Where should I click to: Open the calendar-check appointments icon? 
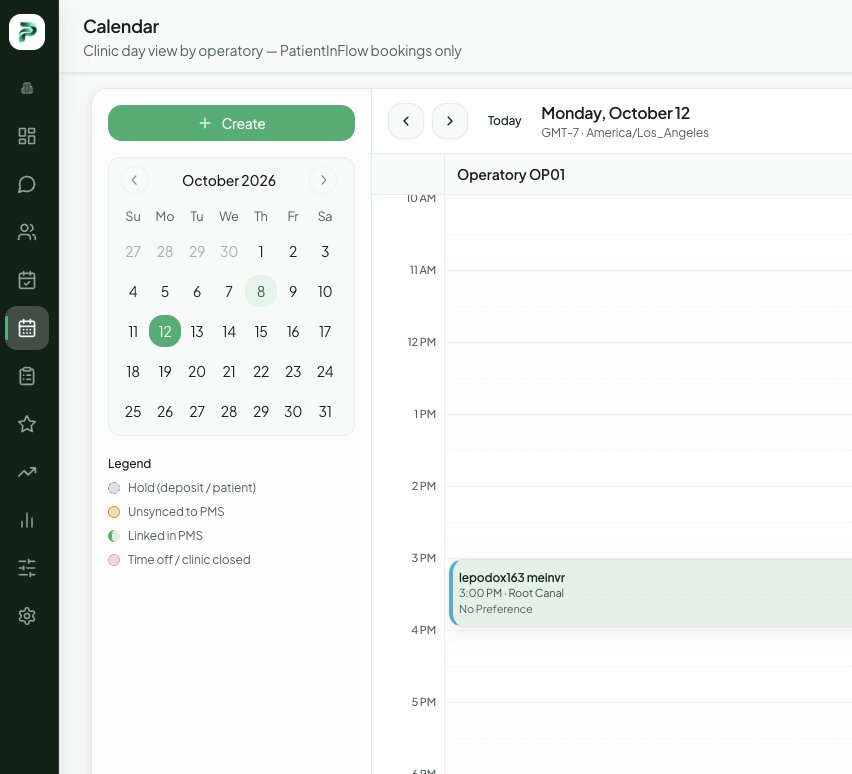pyautogui.click(x=27, y=280)
